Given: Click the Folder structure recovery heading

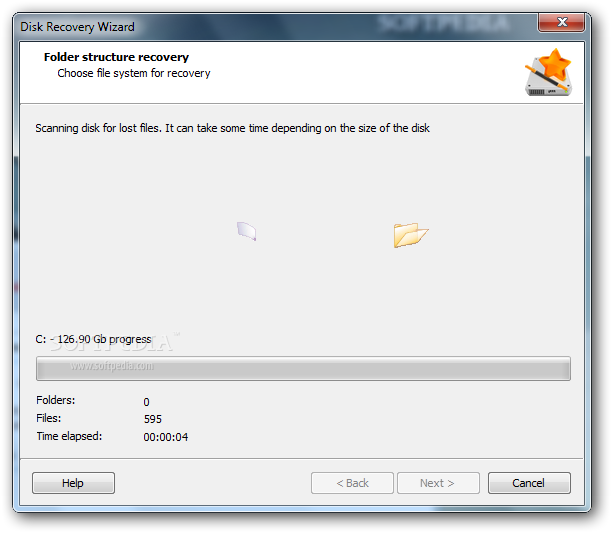Looking at the screenshot, I should [x=116, y=57].
